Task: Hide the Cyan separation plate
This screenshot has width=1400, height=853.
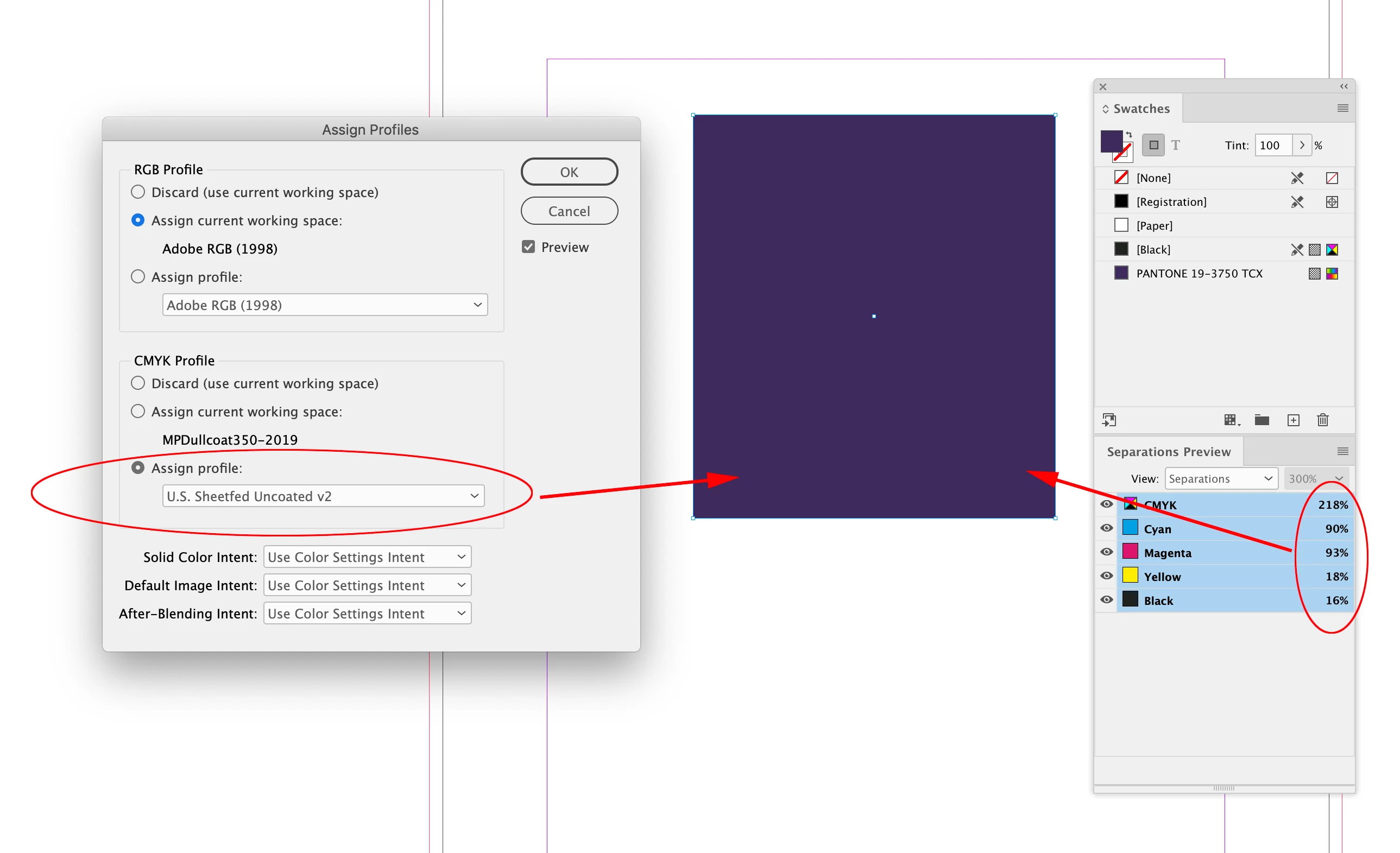Action: pyautogui.click(x=1106, y=528)
